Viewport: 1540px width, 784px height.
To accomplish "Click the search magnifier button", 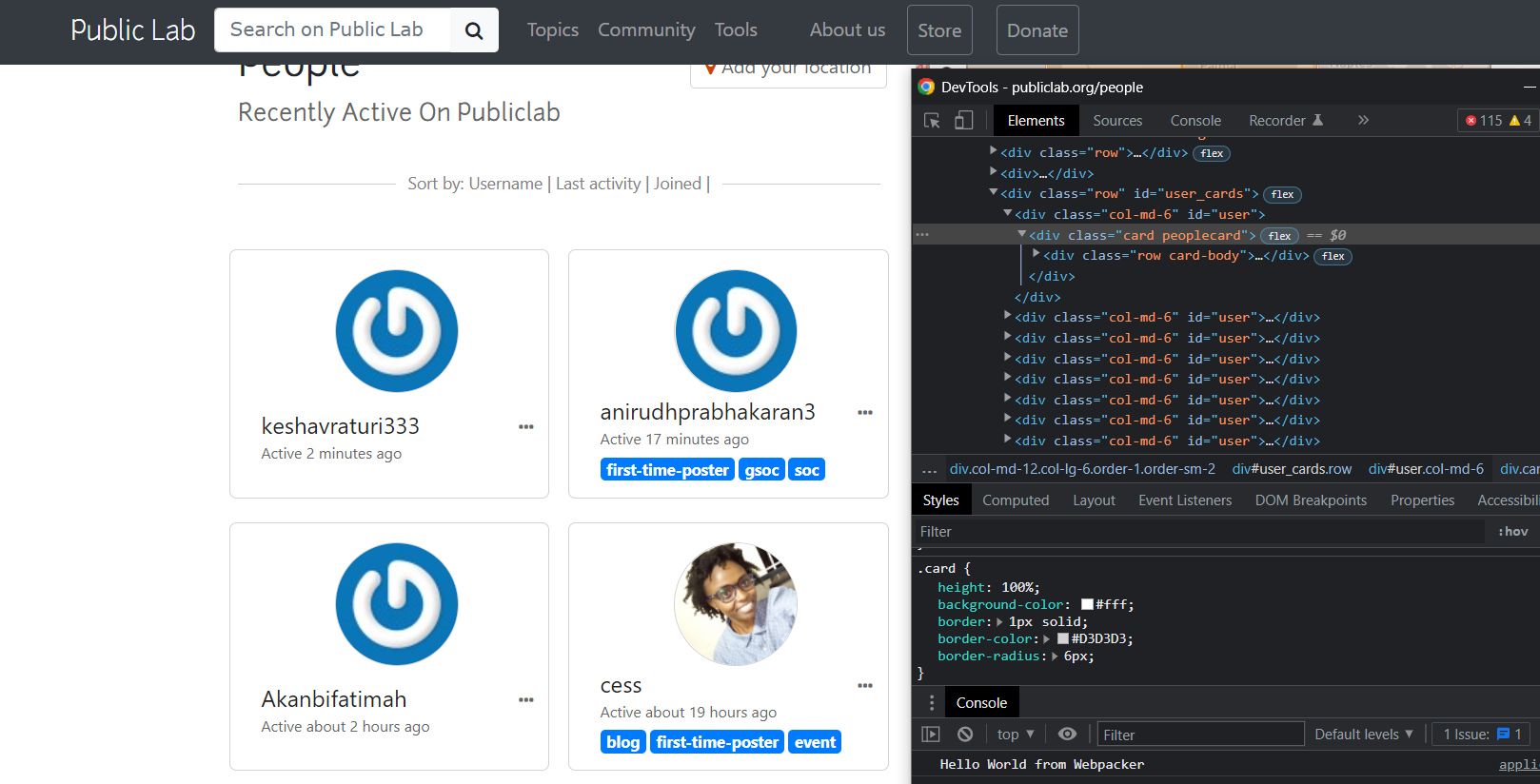I will [474, 30].
